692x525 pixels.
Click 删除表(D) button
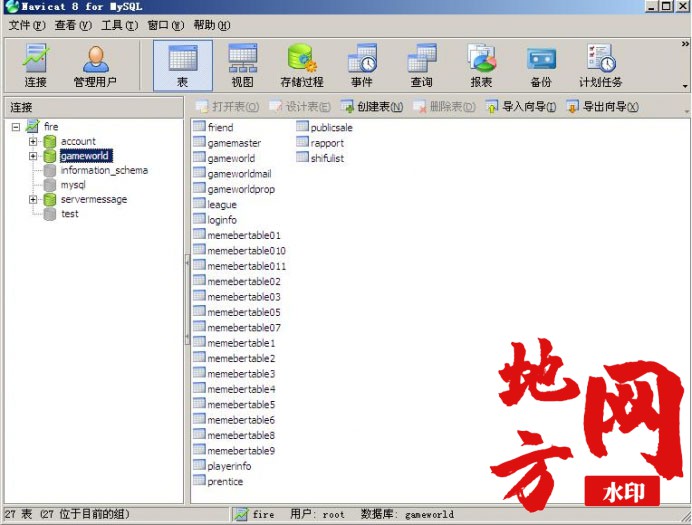444,106
